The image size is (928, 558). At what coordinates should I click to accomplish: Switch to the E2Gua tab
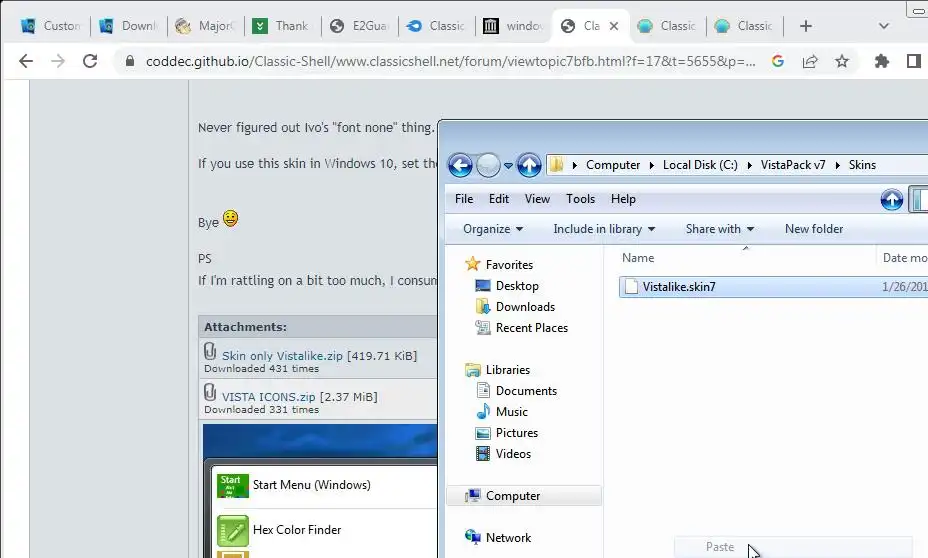tap(360, 26)
